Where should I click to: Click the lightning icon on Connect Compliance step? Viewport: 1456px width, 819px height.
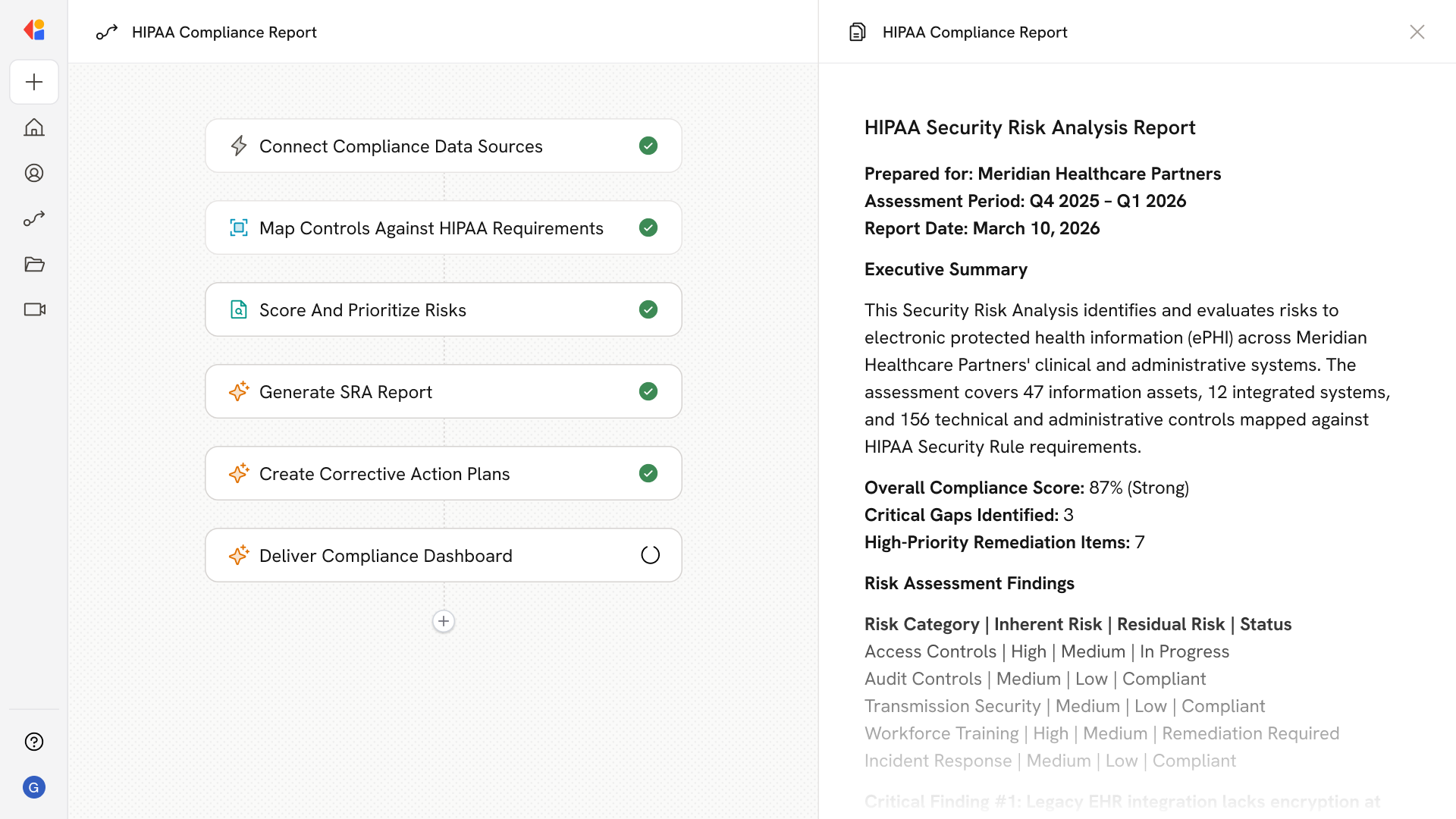point(239,146)
